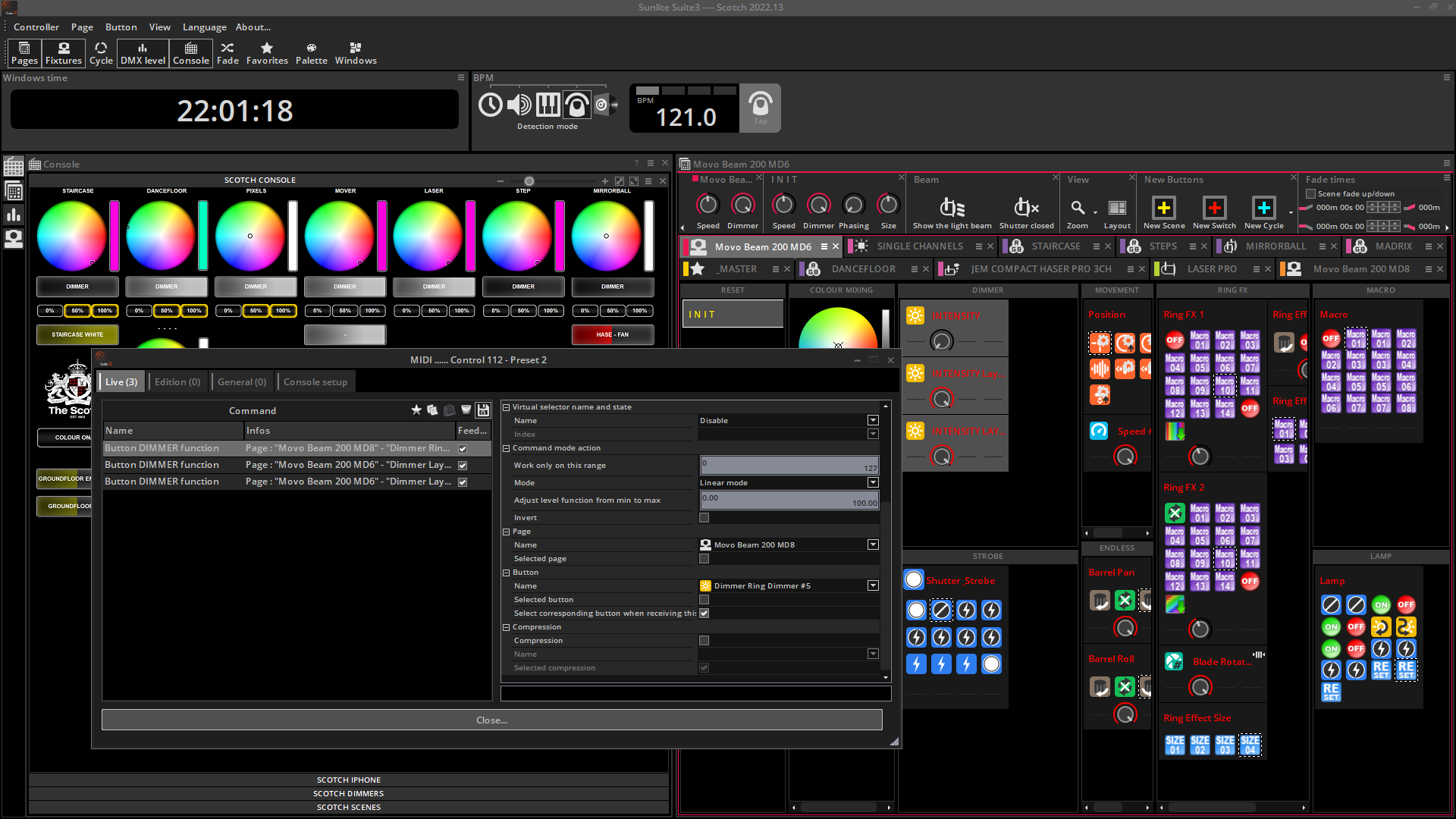Select the LASER PRO page tab
The width and height of the screenshot is (1456, 819).
pos(1212,269)
